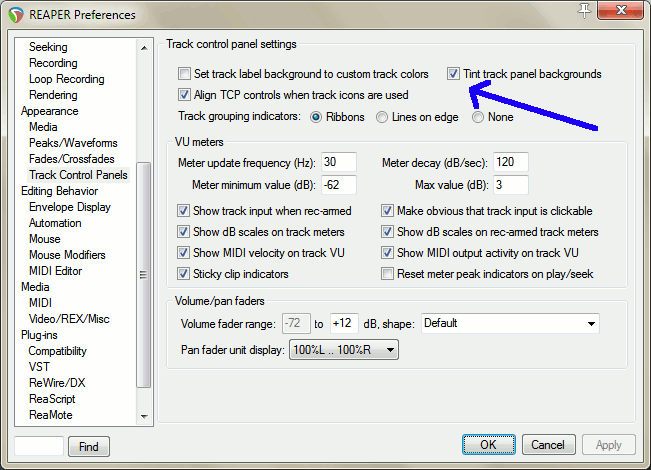The width and height of the screenshot is (651, 470).
Task: Click the category list scroll up arrow
Action: (x=144, y=48)
